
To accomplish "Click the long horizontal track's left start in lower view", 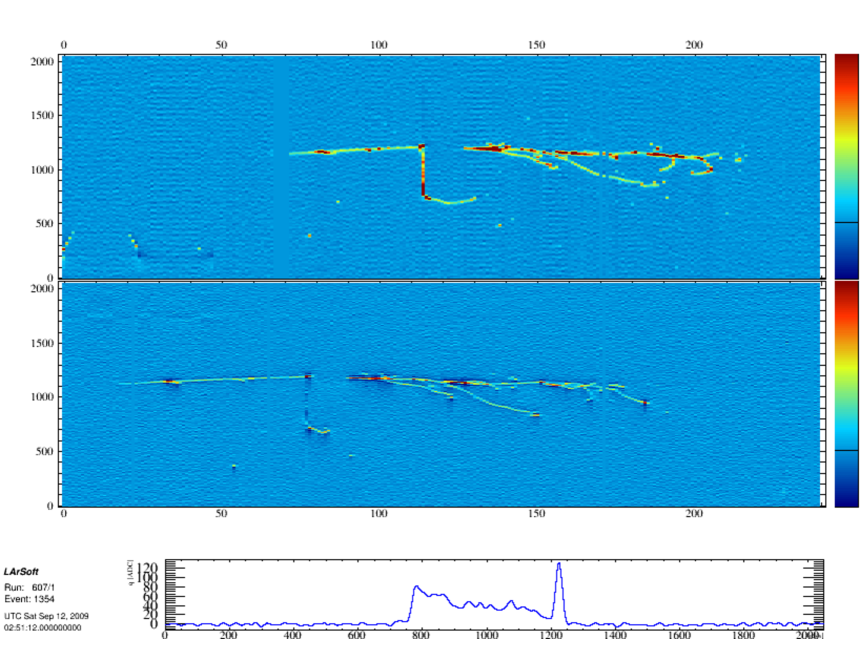I will pyautogui.click(x=122, y=383).
